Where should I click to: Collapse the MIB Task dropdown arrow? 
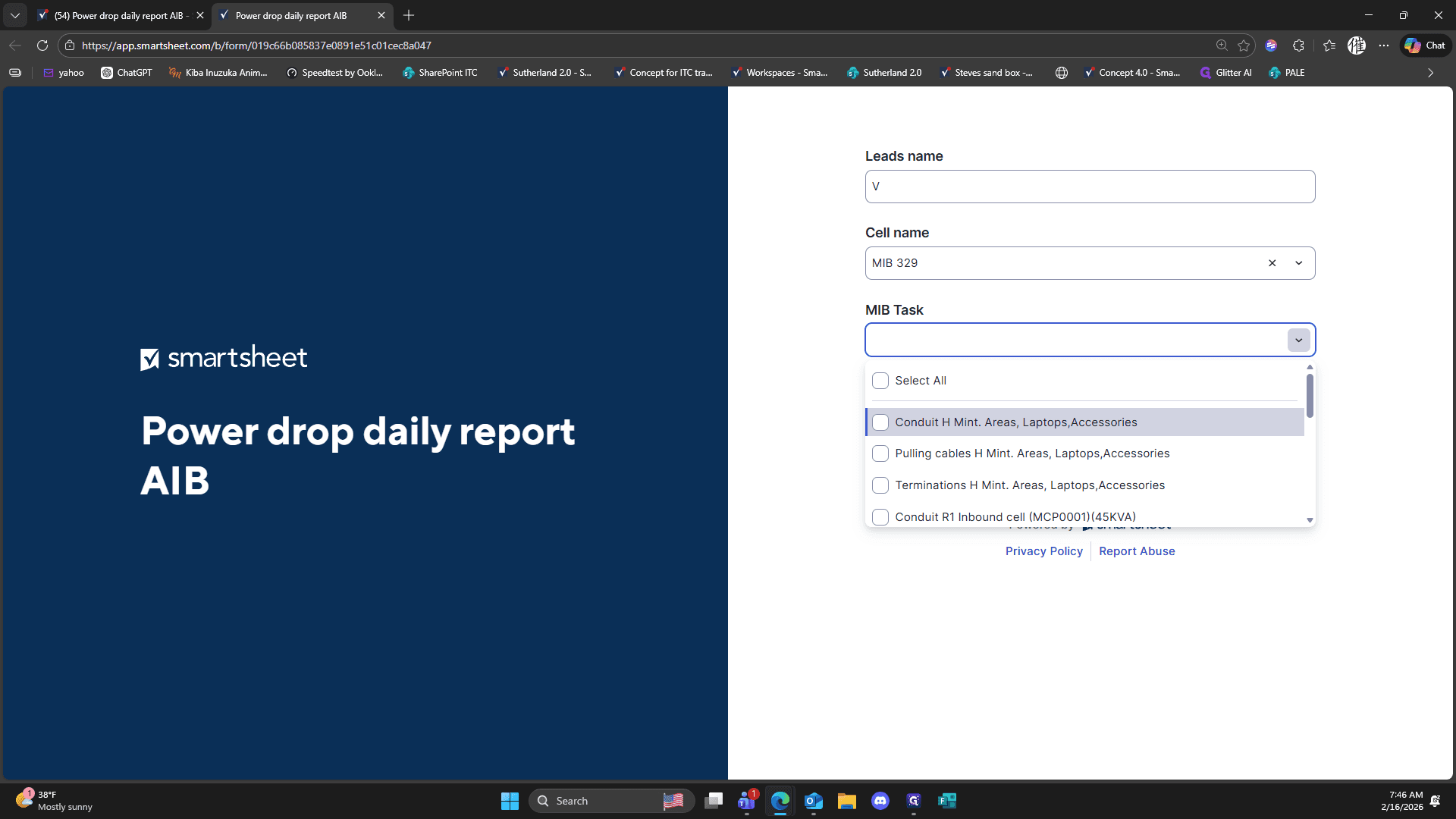pos(1298,340)
